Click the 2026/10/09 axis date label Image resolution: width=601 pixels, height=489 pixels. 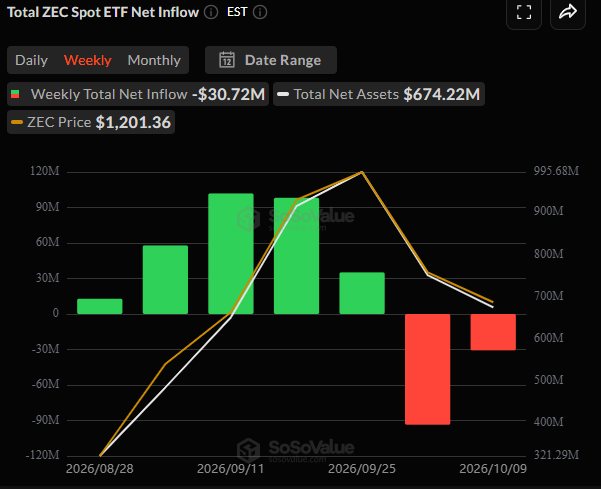tap(493, 469)
